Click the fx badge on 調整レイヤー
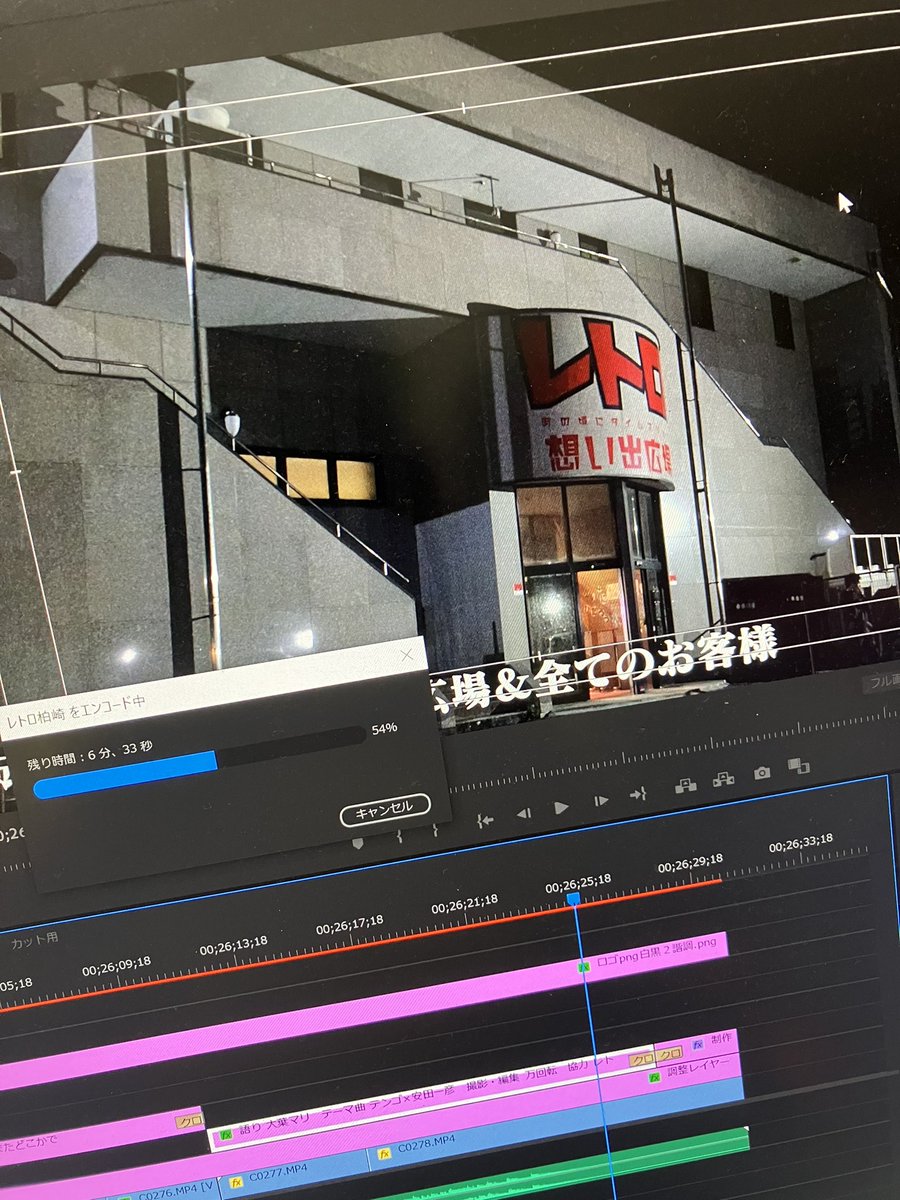This screenshot has height=1200, width=900. [x=654, y=1078]
